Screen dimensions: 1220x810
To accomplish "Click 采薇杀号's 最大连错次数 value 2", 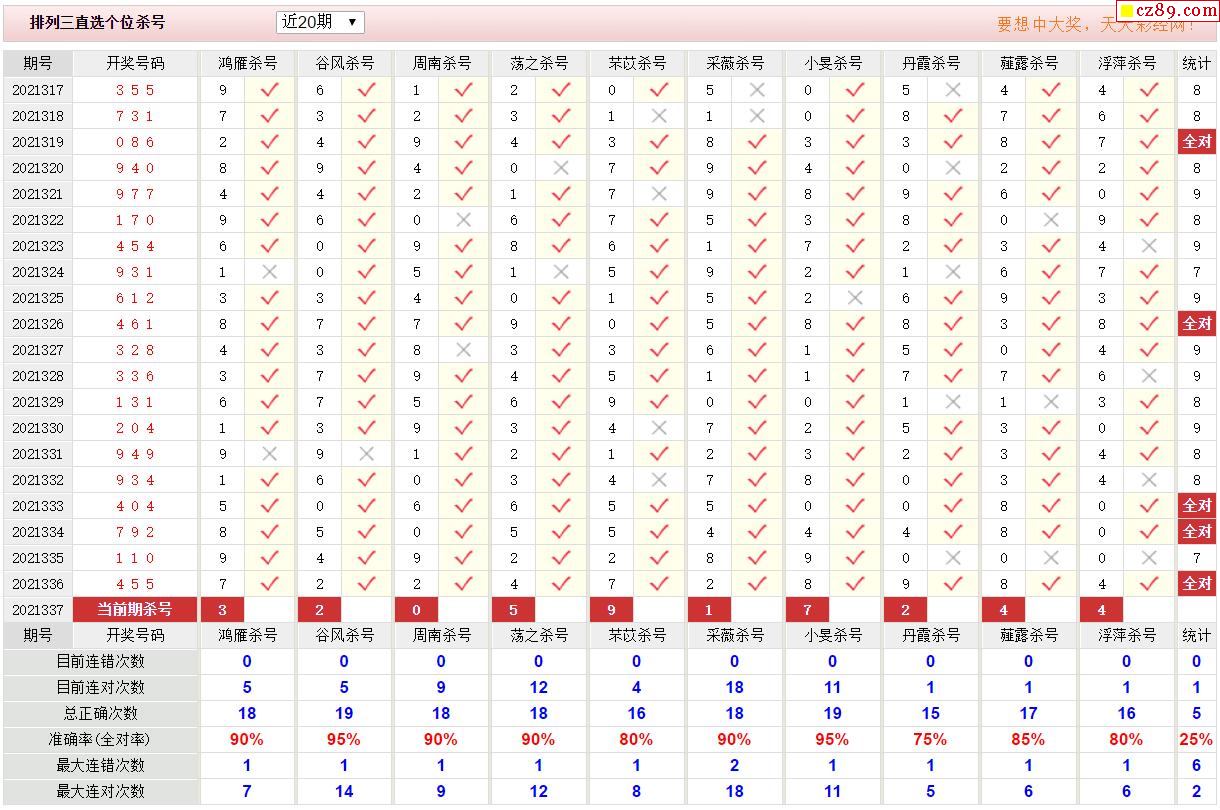I will pos(734,765).
